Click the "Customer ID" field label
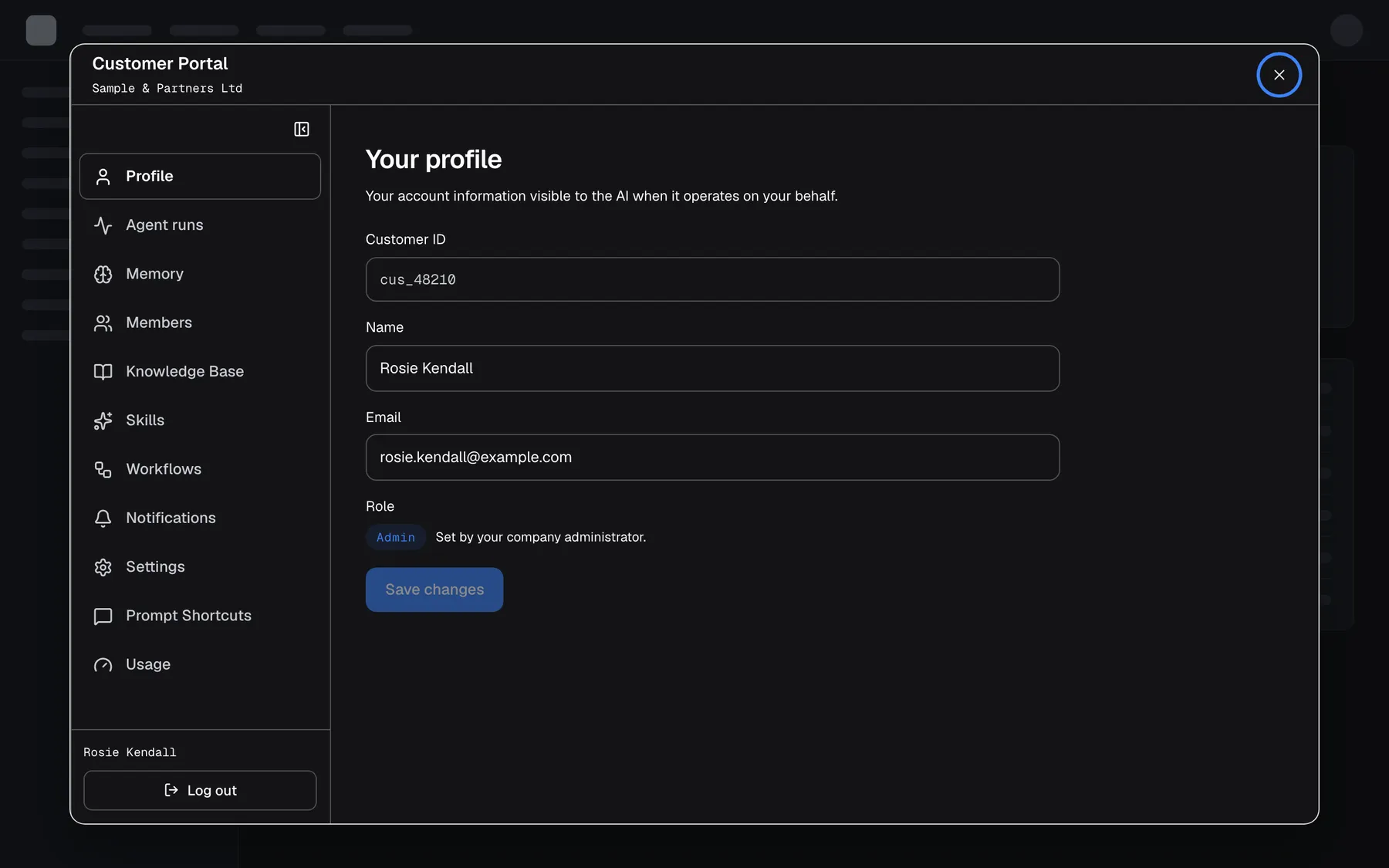1389x868 pixels. click(406, 239)
